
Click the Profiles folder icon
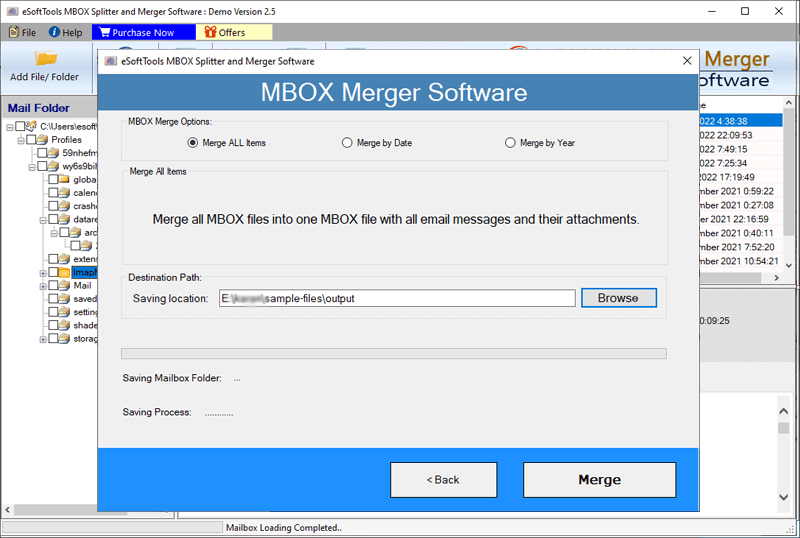42,139
